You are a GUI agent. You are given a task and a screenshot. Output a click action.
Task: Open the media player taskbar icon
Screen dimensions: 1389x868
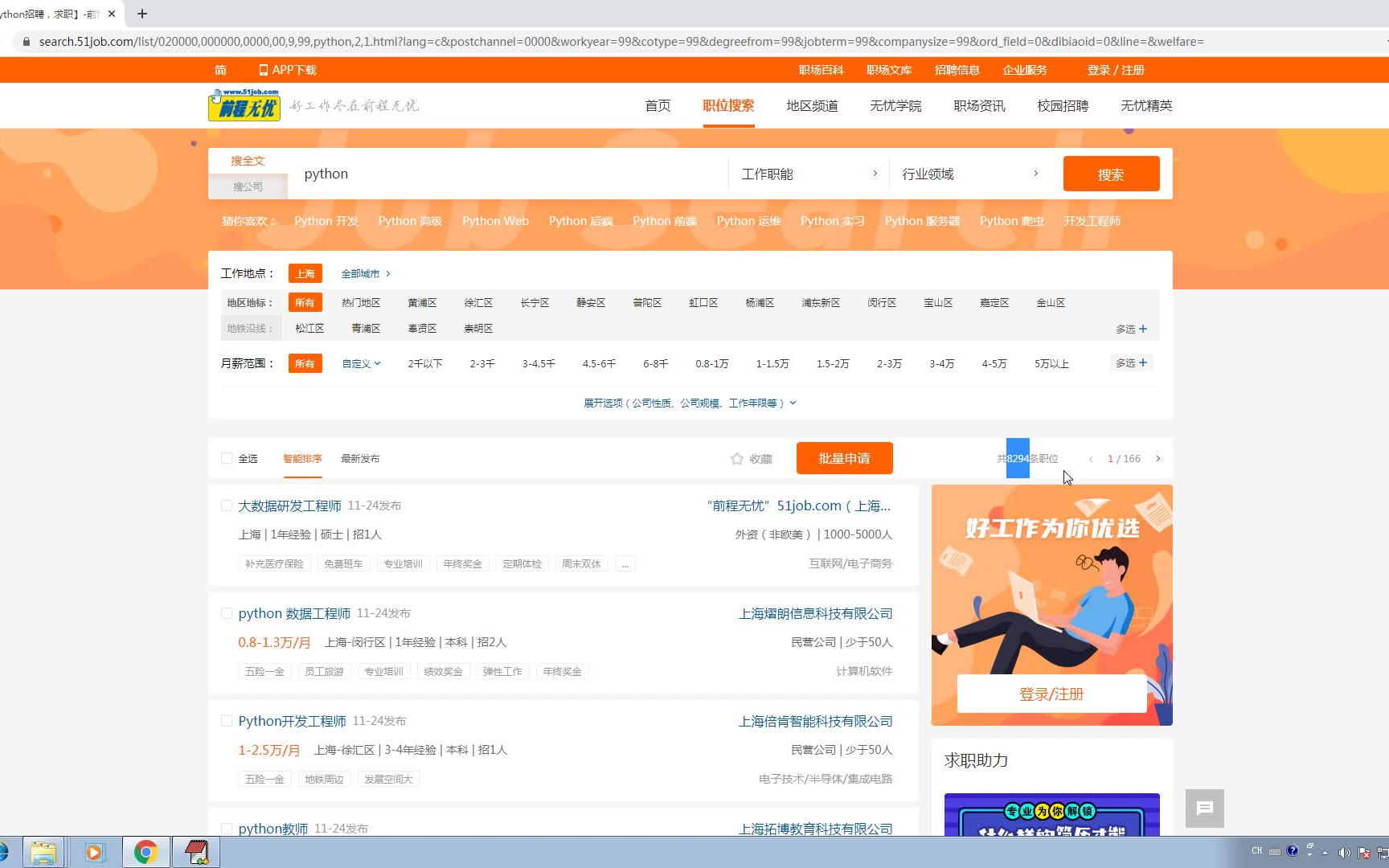click(94, 852)
